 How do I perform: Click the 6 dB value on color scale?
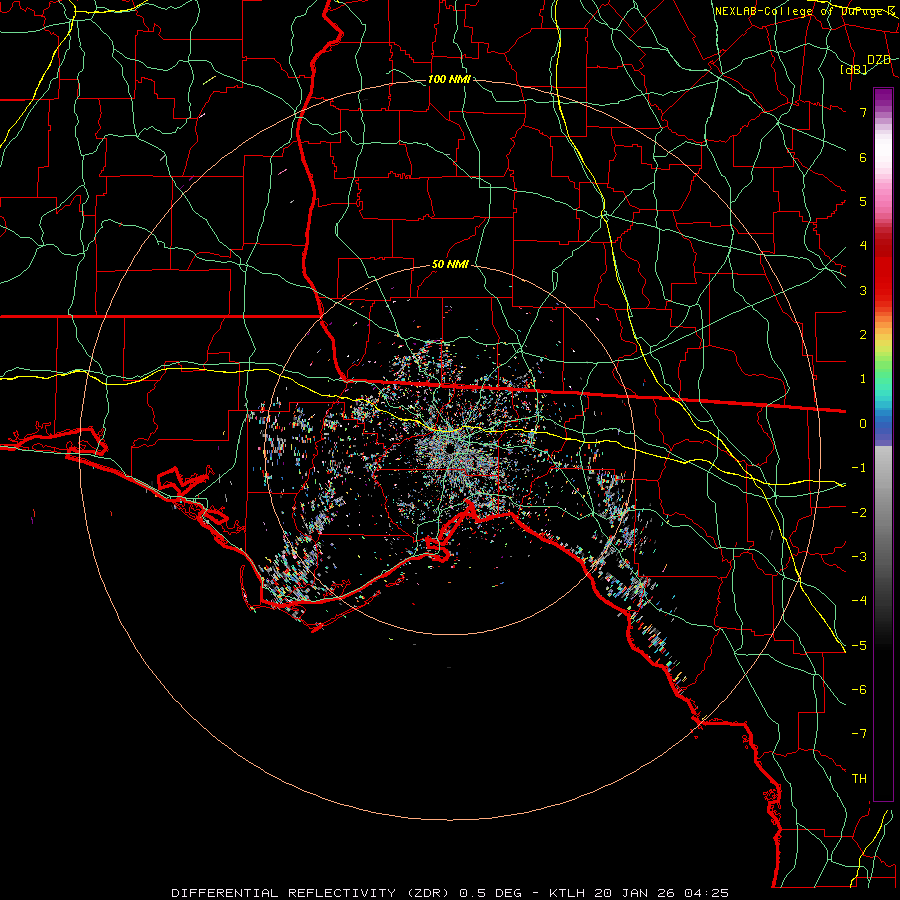863,157
